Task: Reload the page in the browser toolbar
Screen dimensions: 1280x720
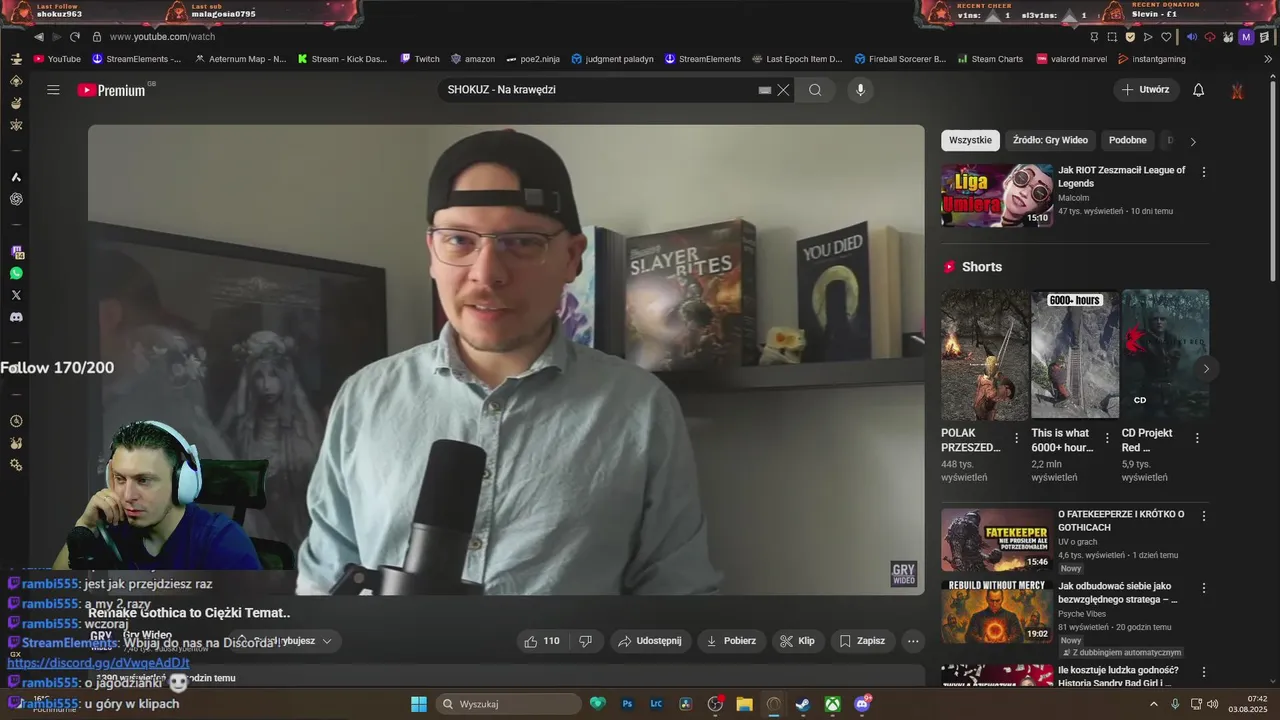Action: point(75,37)
